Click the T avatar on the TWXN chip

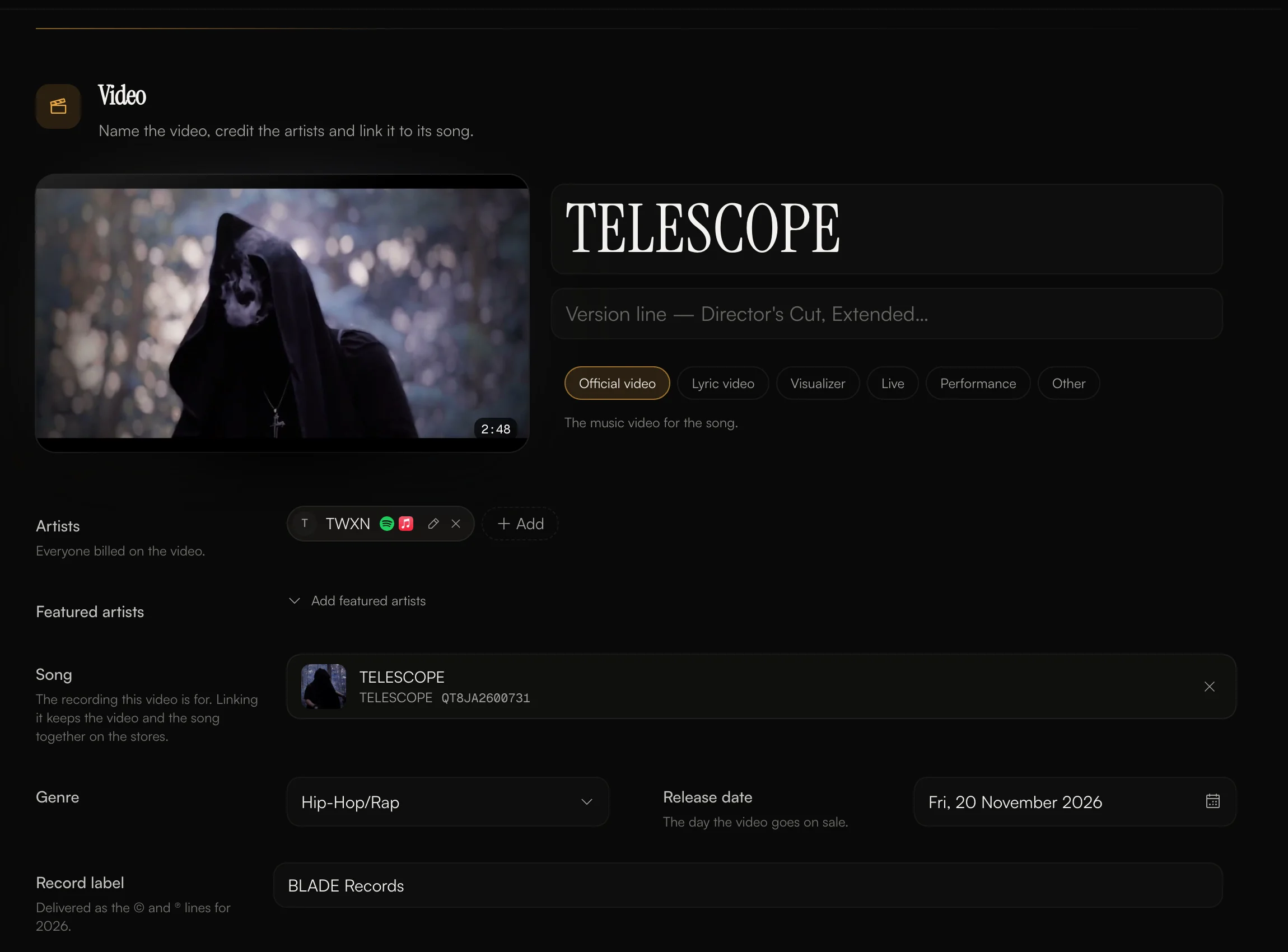pyautogui.click(x=305, y=523)
